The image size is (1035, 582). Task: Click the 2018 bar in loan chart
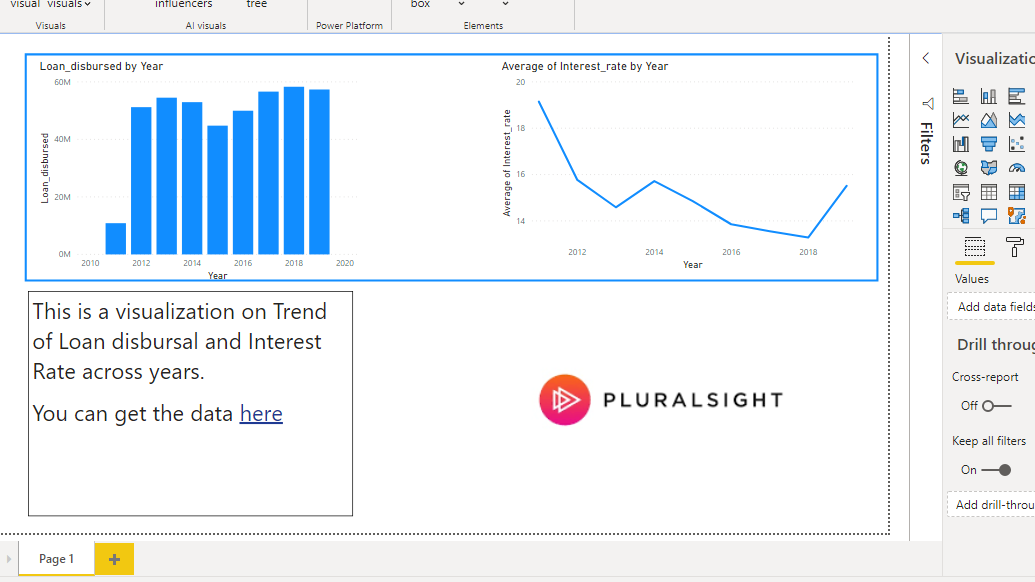click(294, 170)
